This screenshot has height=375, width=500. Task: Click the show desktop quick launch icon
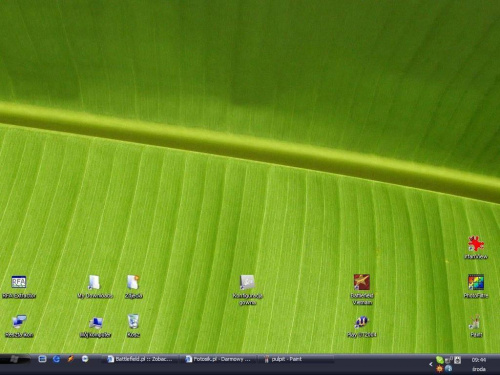tap(42, 359)
